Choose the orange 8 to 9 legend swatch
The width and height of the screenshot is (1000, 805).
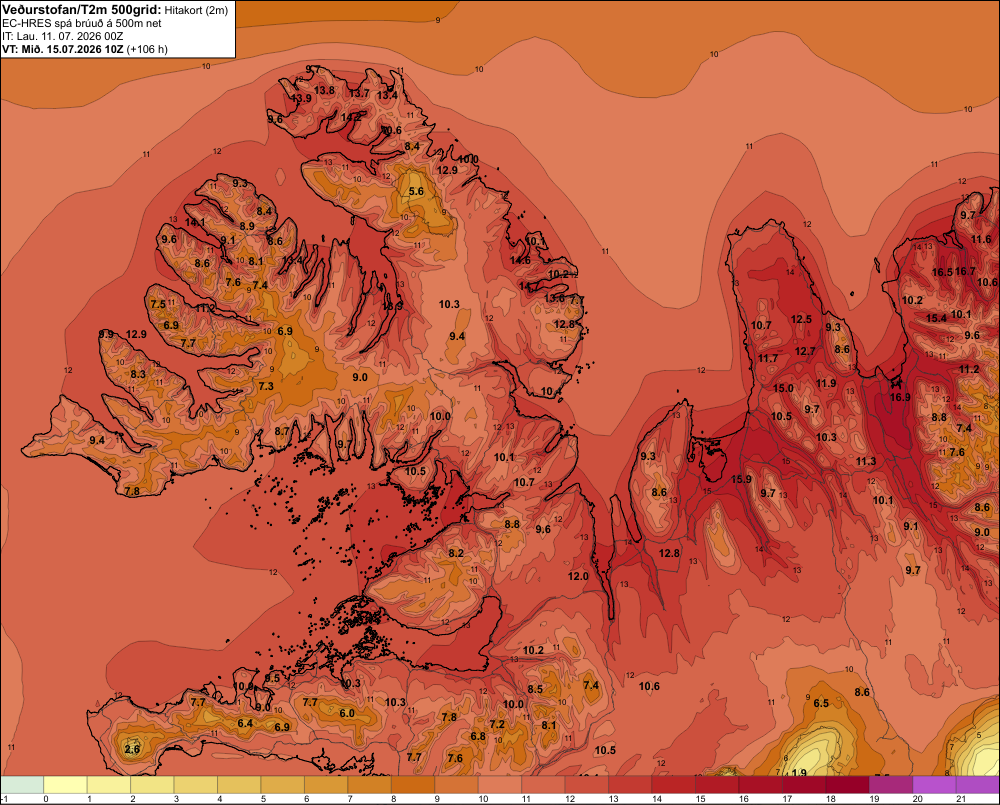point(413,785)
